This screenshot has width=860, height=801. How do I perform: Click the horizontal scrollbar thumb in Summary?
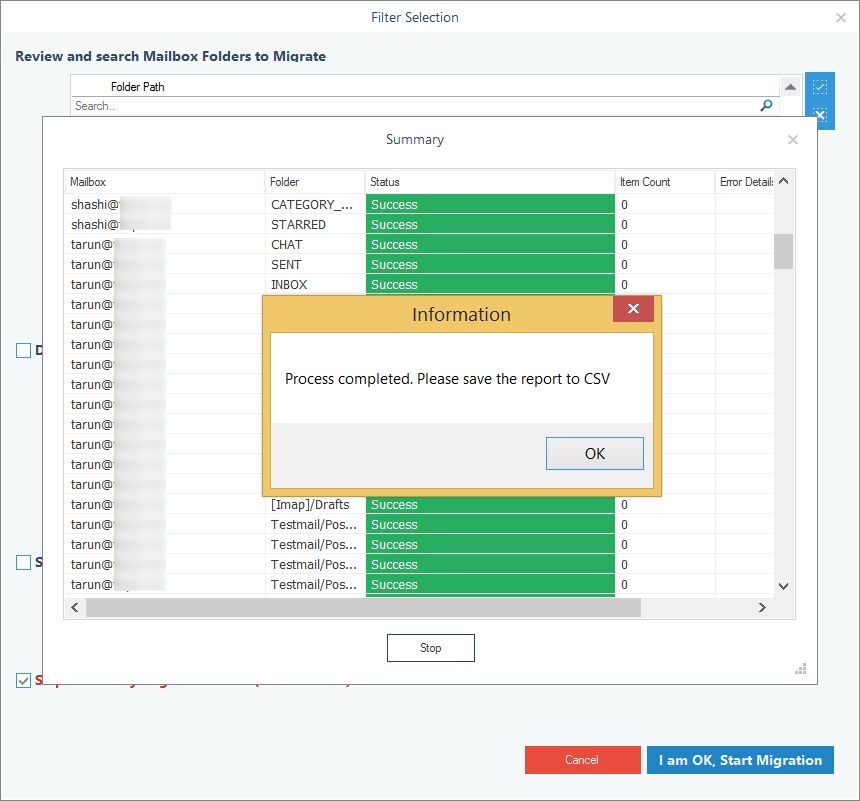[x=363, y=607]
